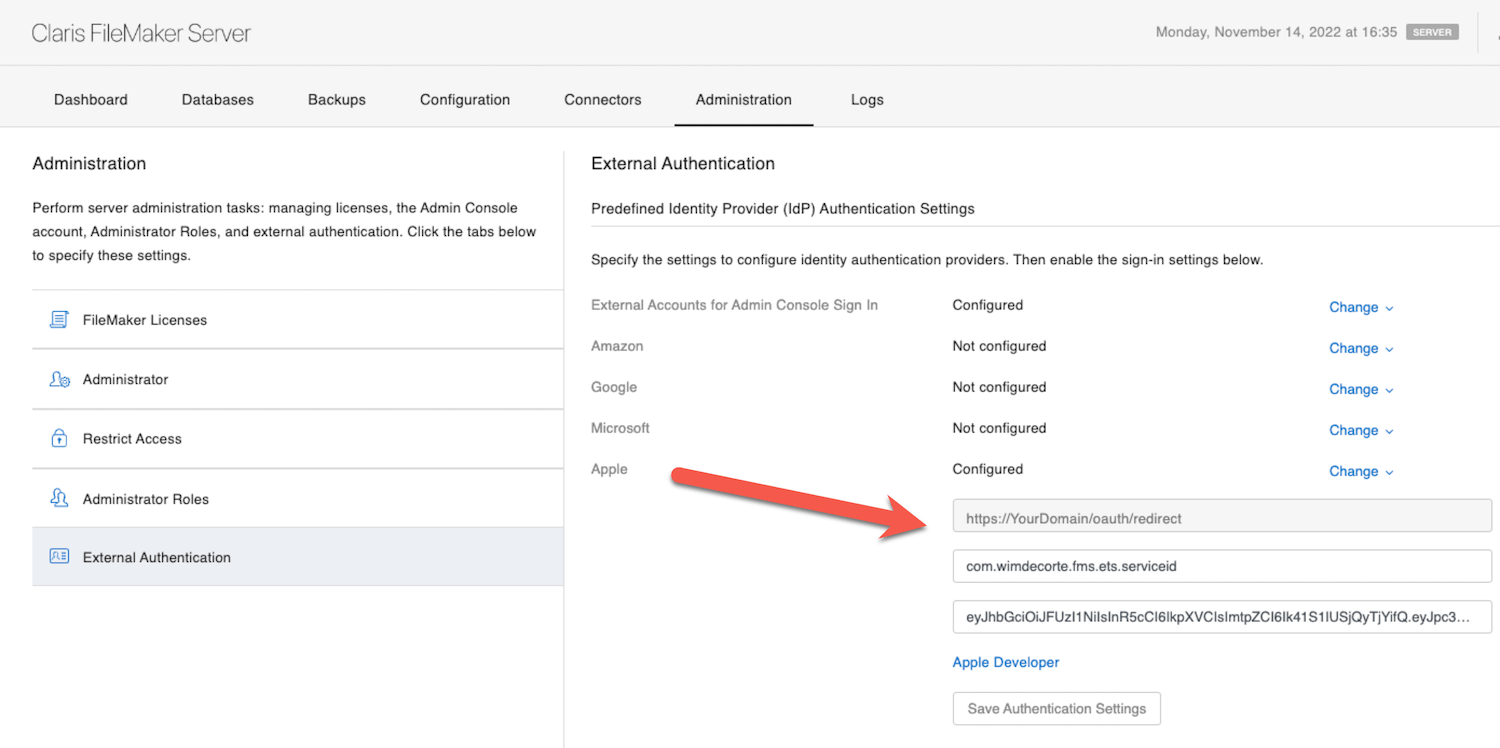This screenshot has width=1500, height=748.
Task: Select FileMaker Licenses in sidebar
Action: (298, 320)
